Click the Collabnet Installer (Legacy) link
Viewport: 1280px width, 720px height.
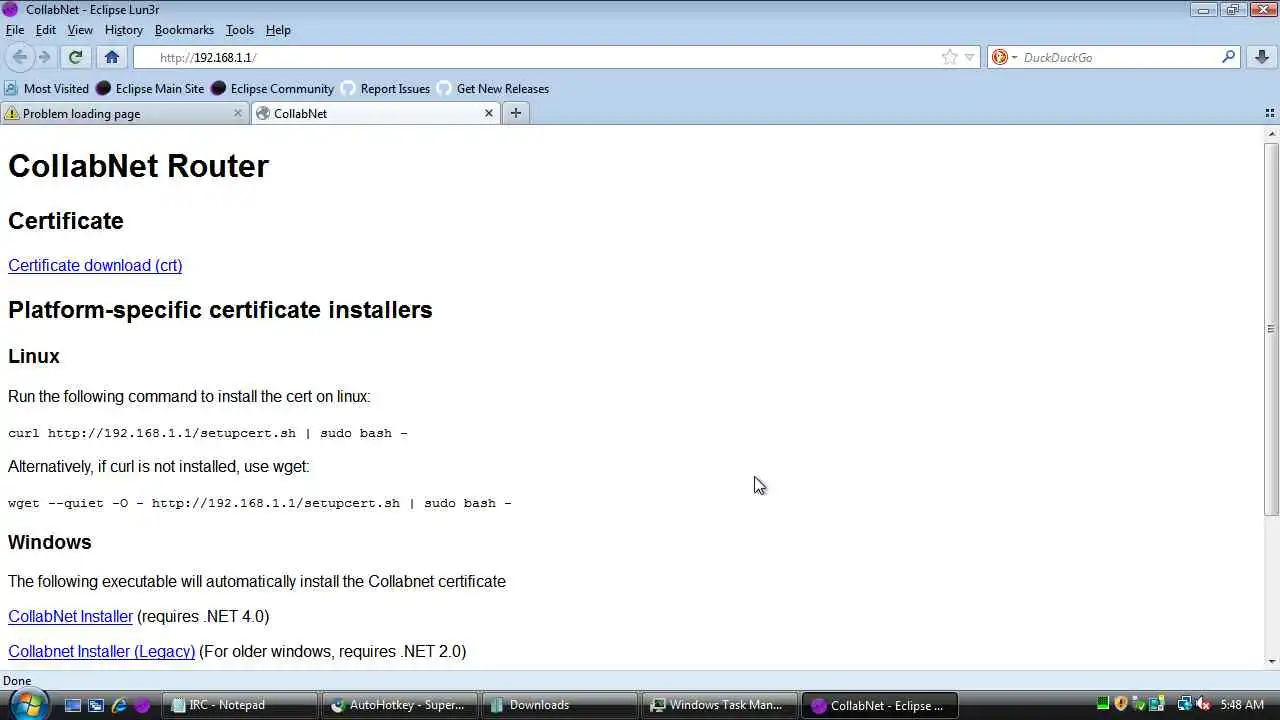(x=102, y=651)
